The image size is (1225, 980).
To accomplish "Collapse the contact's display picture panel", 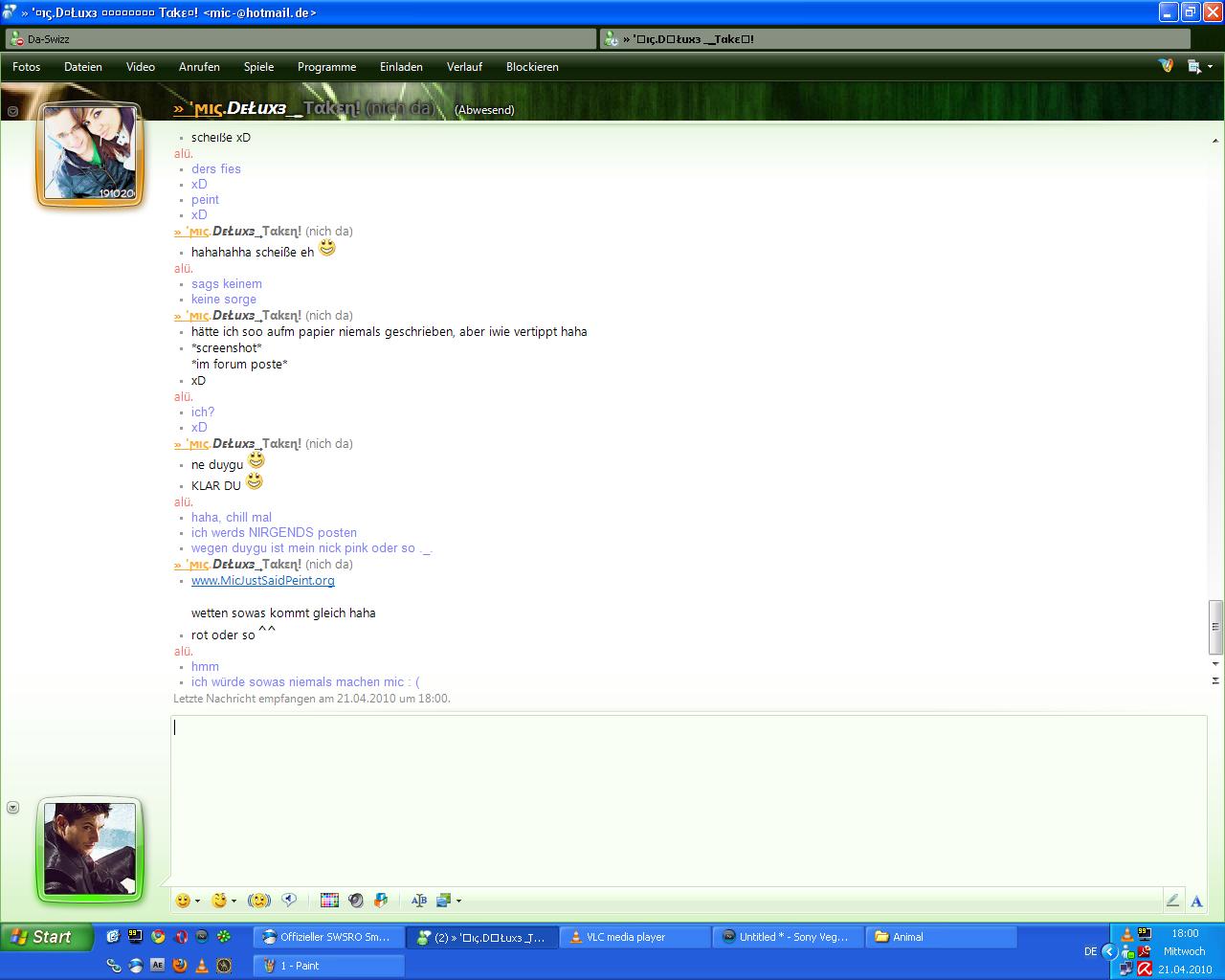I will click(12, 111).
